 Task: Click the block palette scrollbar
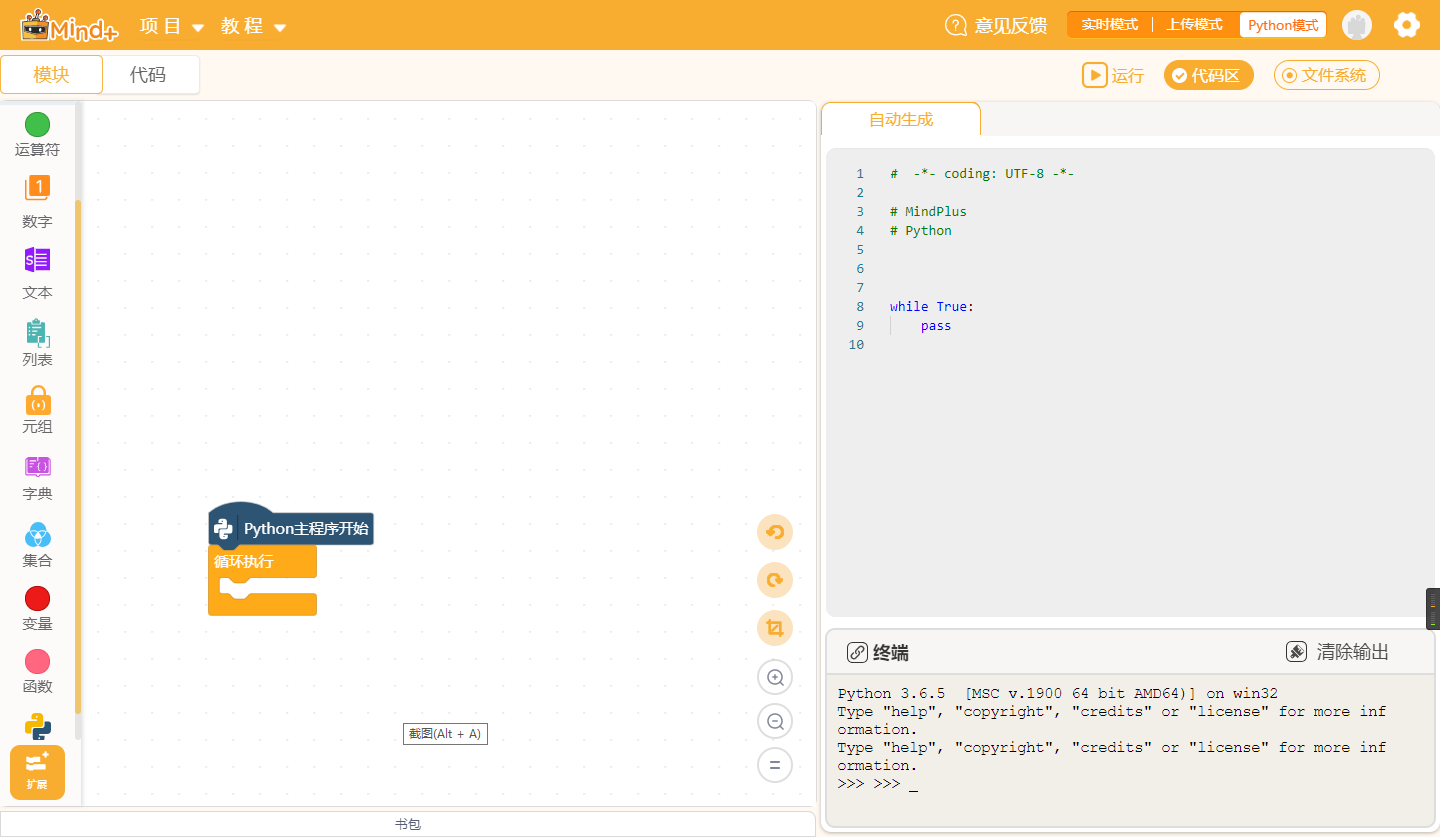(x=78, y=455)
